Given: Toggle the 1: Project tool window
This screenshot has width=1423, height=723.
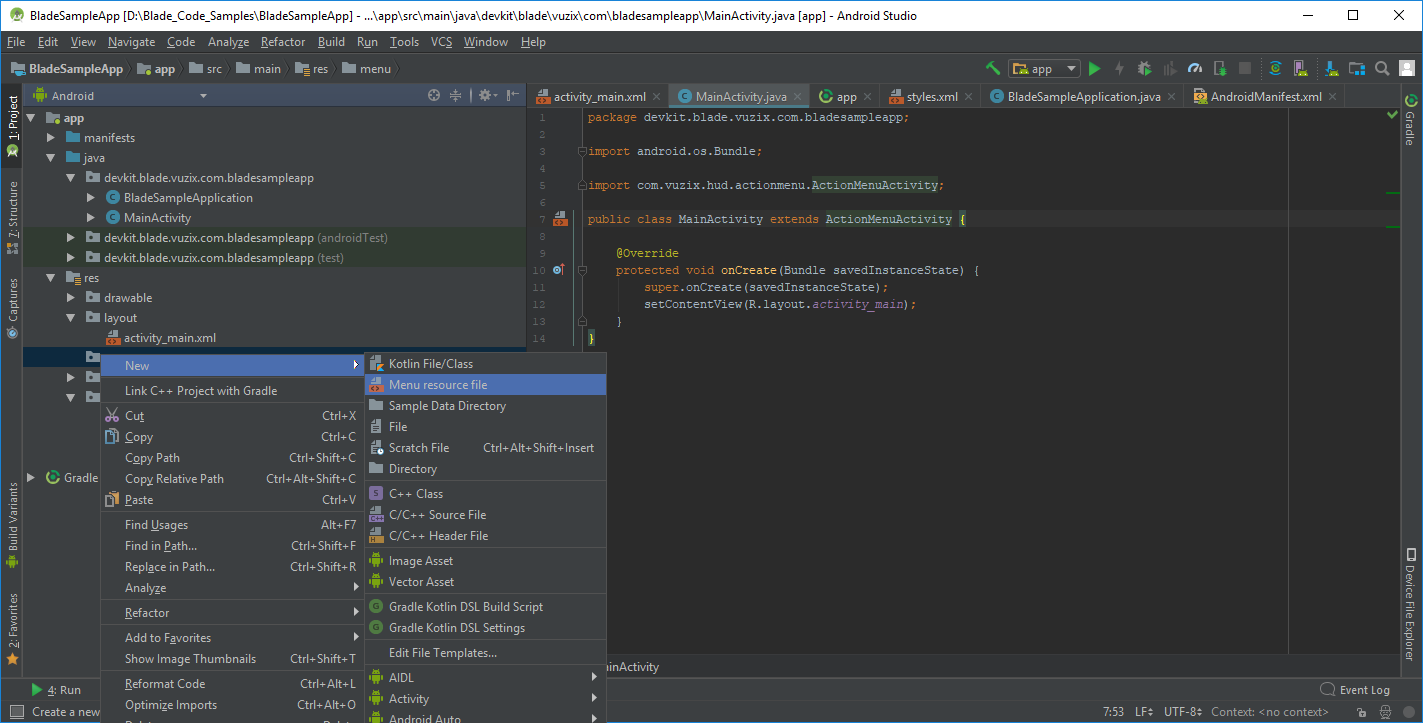Looking at the screenshot, I should coord(12,126).
